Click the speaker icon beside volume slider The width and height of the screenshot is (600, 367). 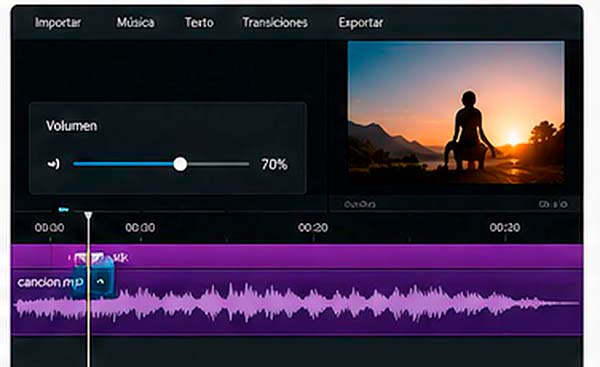54,164
